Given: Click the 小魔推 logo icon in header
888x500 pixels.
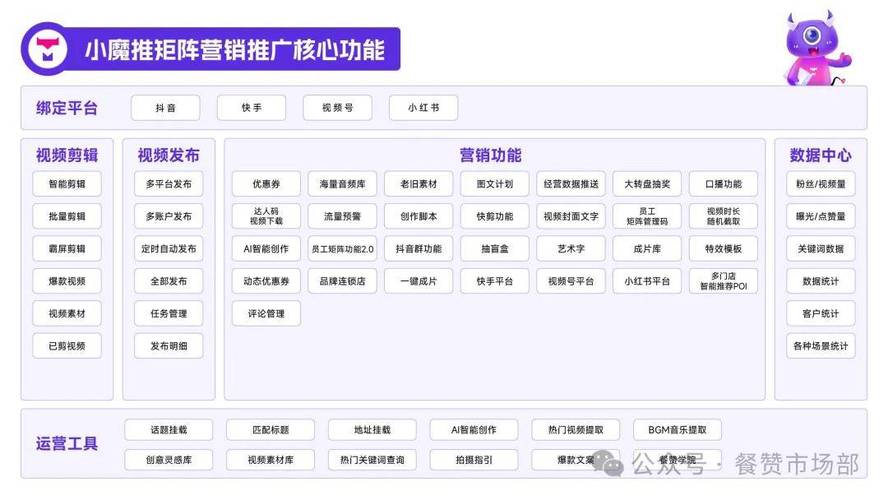Looking at the screenshot, I should (x=48, y=49).
